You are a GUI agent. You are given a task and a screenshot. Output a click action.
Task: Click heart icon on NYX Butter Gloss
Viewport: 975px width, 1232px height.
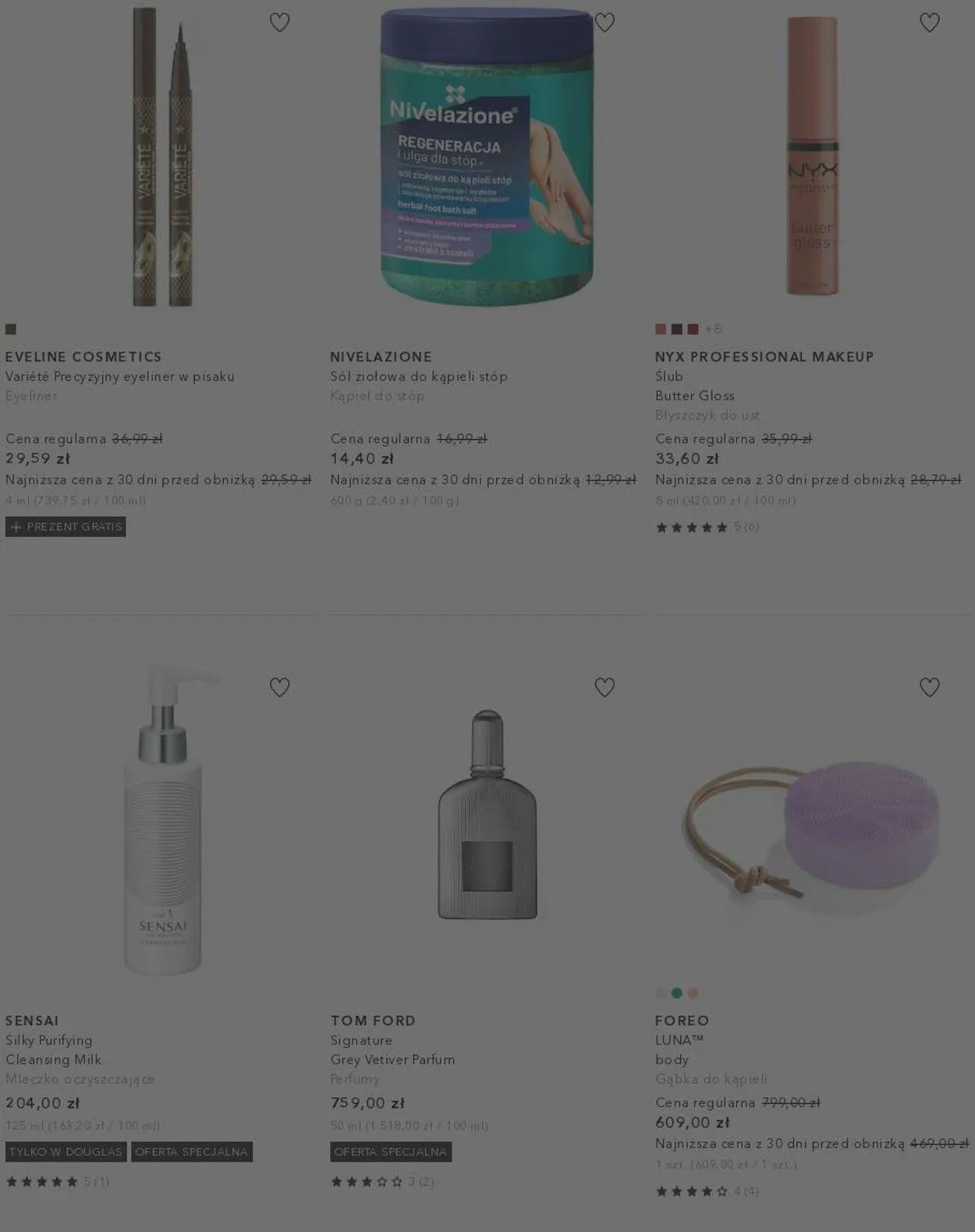tap(929, 23)
